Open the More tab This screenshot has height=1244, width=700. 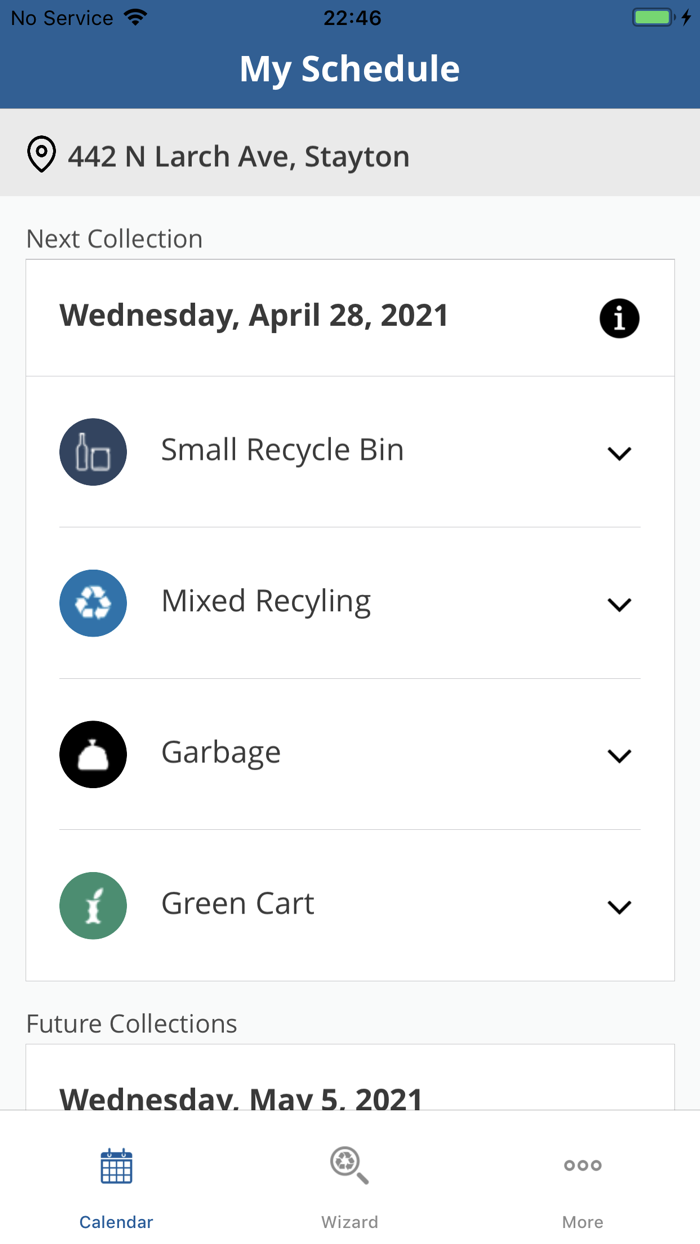583,1185
